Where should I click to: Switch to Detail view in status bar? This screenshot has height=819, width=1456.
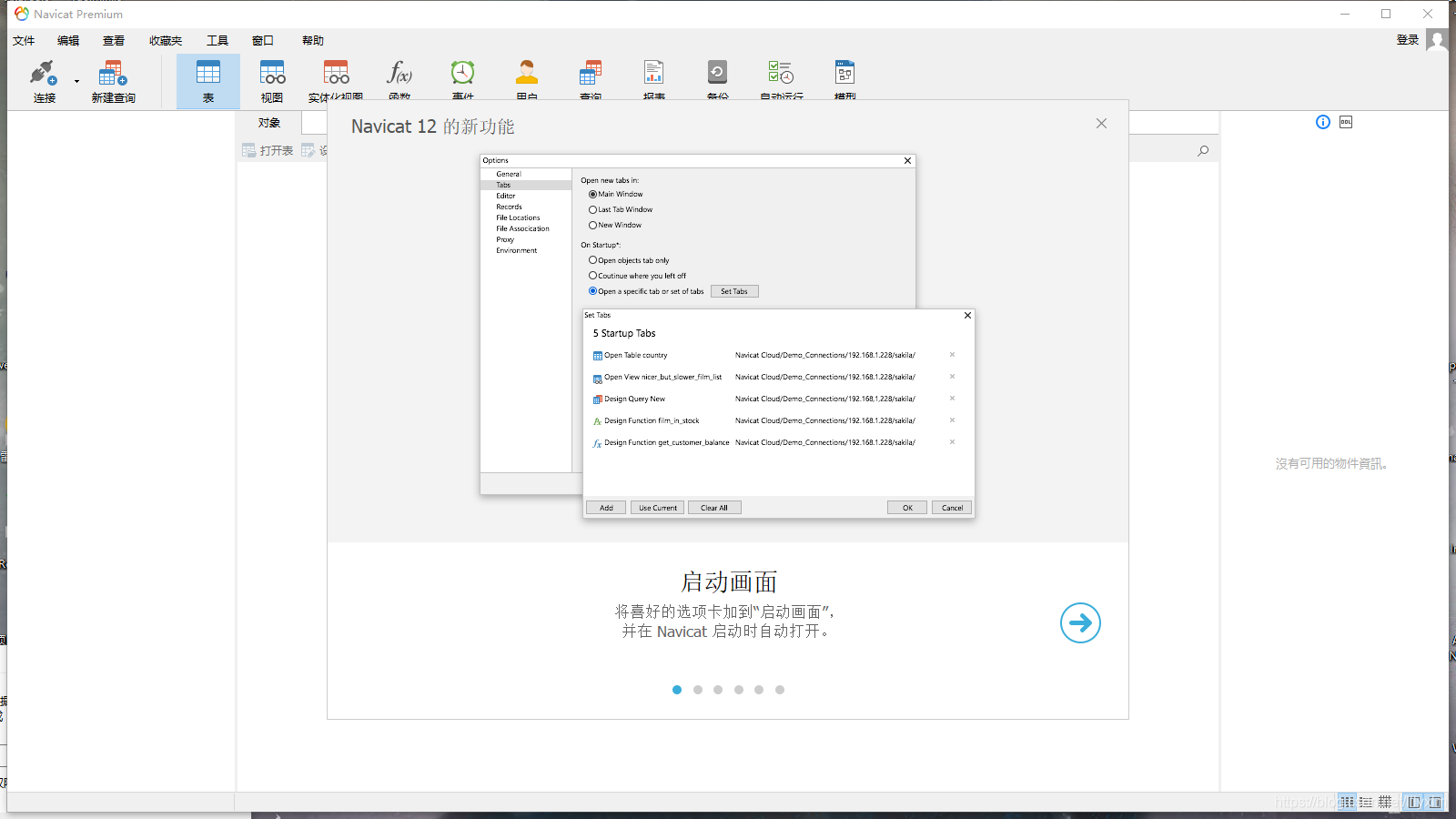pos(1366,802)
